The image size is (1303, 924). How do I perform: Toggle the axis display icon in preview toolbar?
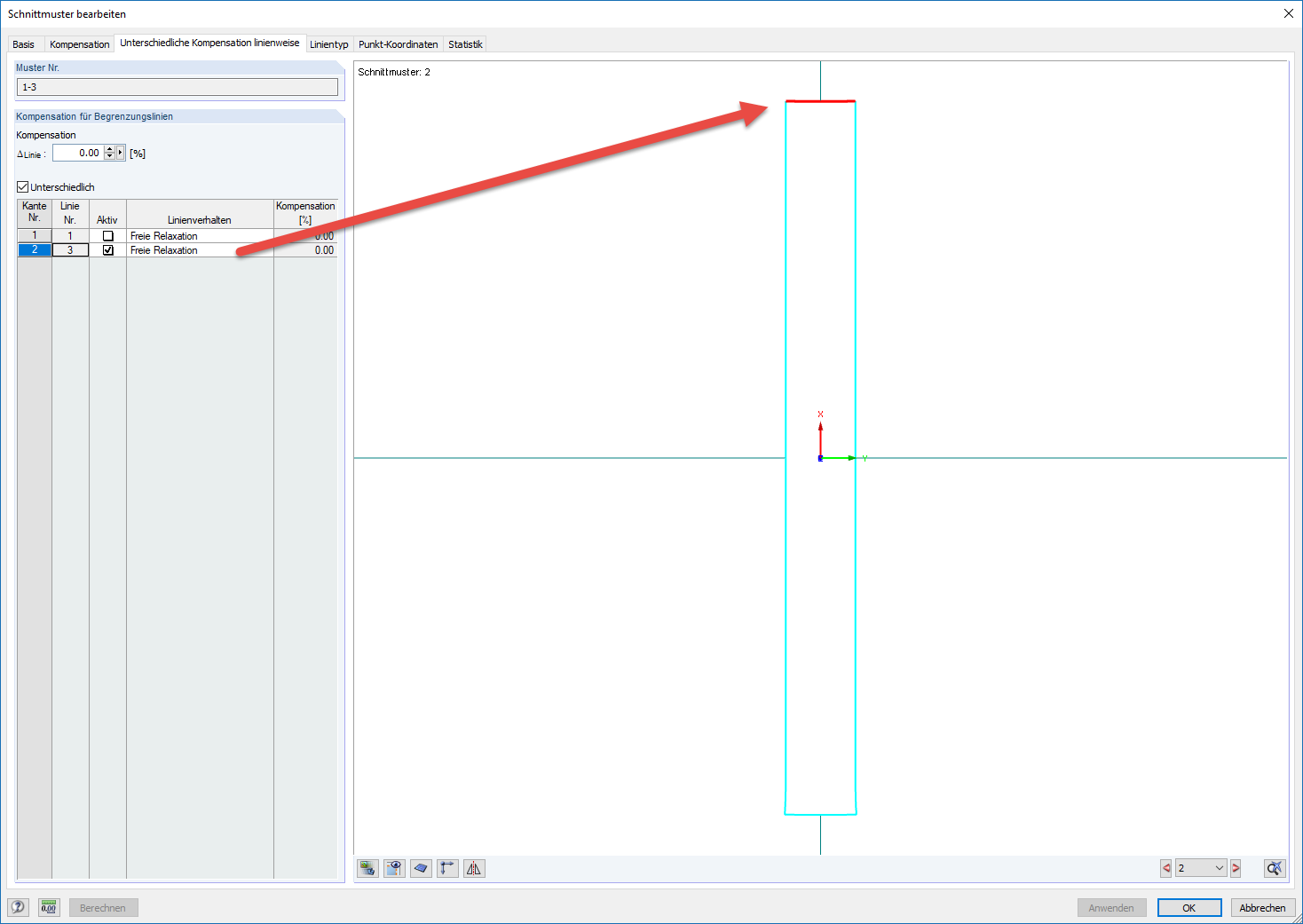[x=447, y=868]
